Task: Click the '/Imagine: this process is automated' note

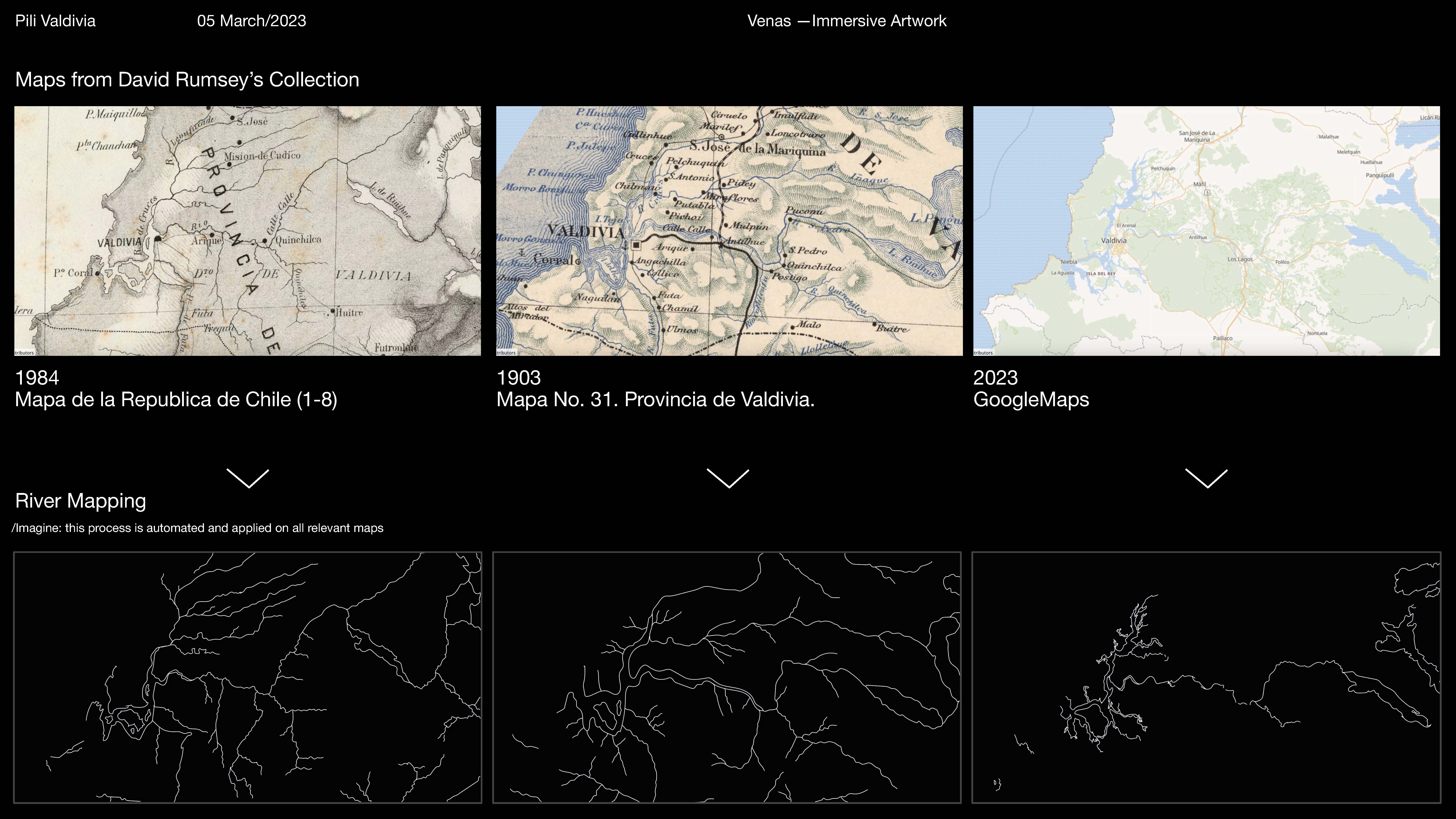Action: (197, 528)
